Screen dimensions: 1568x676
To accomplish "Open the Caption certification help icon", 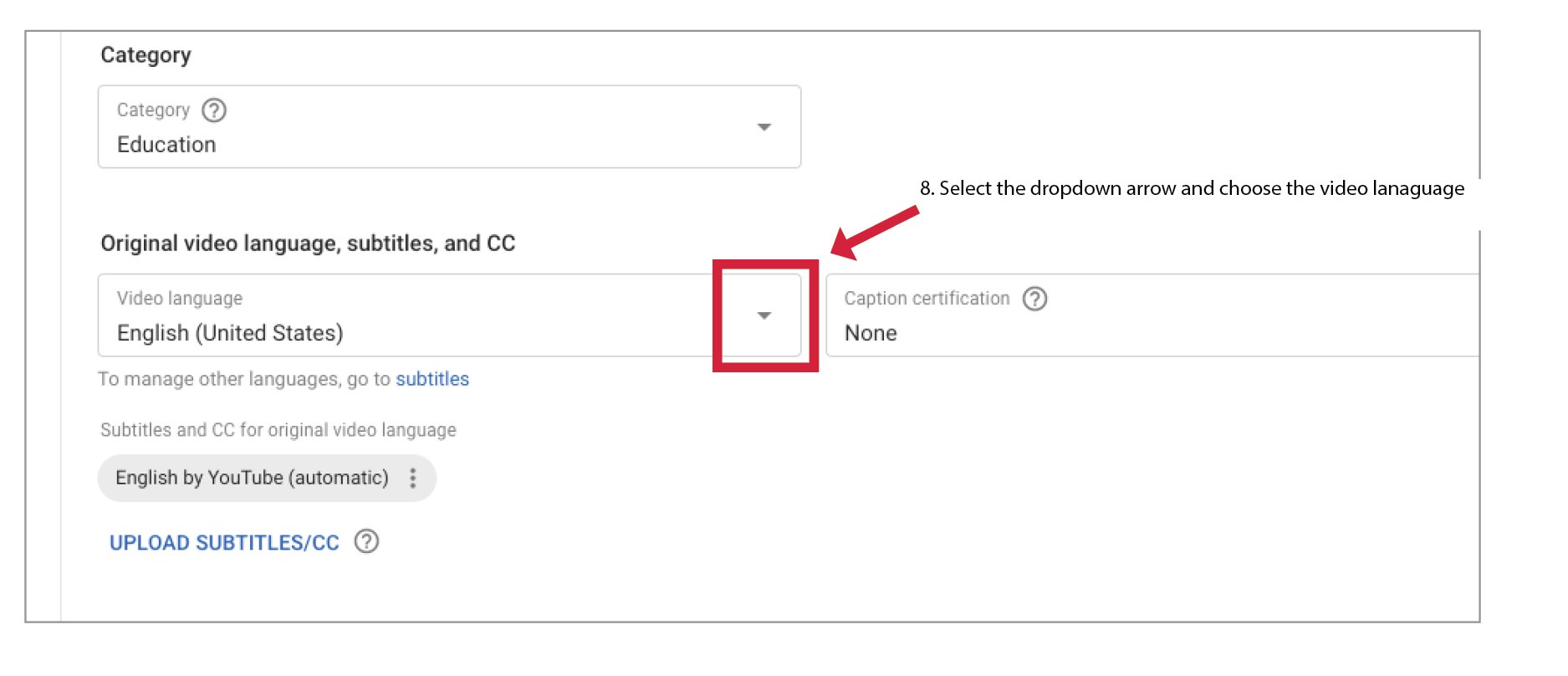I will [1034, 299].
